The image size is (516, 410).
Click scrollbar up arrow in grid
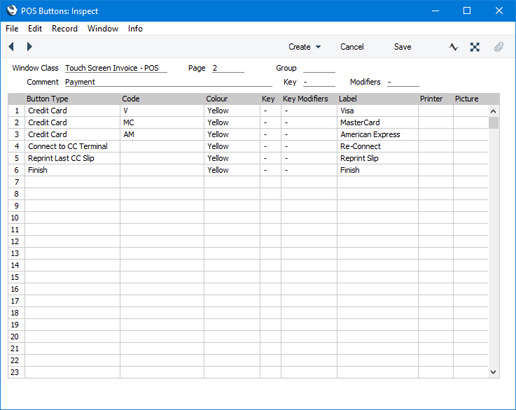[x=493, y=111]
